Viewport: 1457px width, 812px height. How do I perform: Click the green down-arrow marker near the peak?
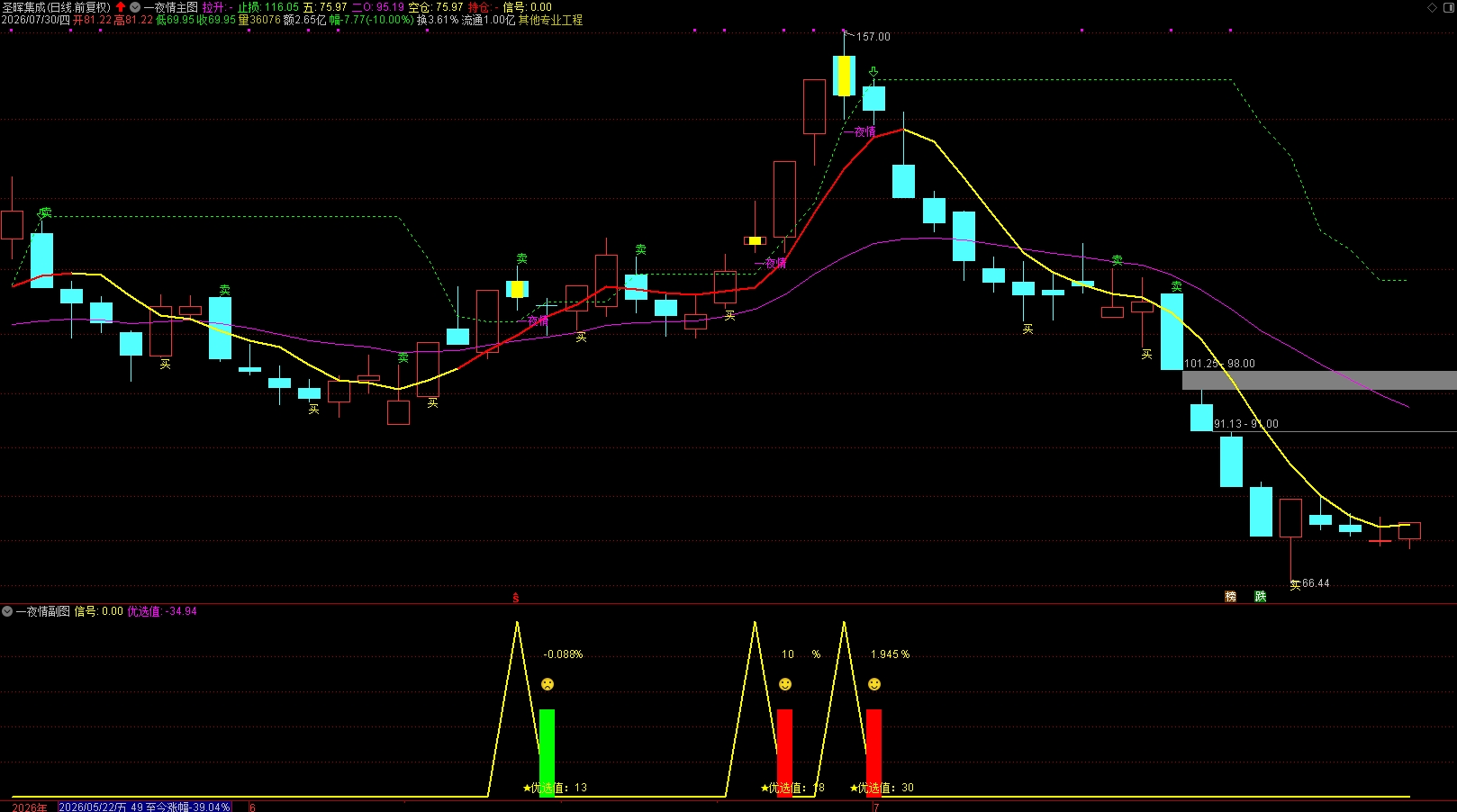[873, 72]
